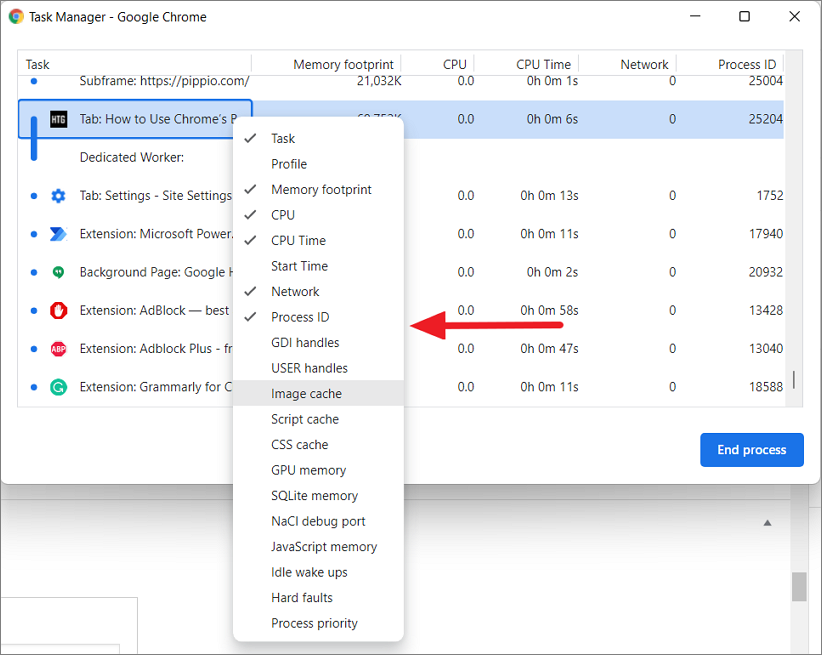
Task: Click the task list vertical scrollbar
Action: click(x=795, y=379)
